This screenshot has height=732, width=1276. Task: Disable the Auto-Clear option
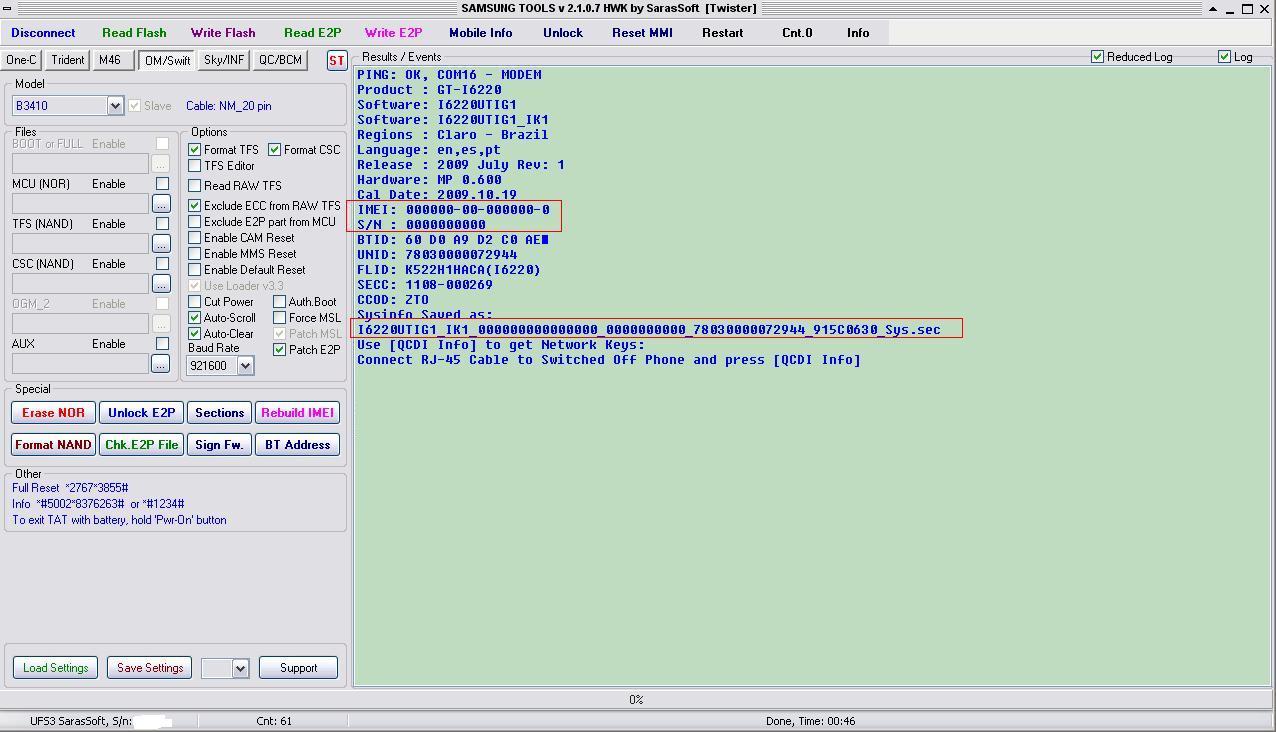pos(195,334)
